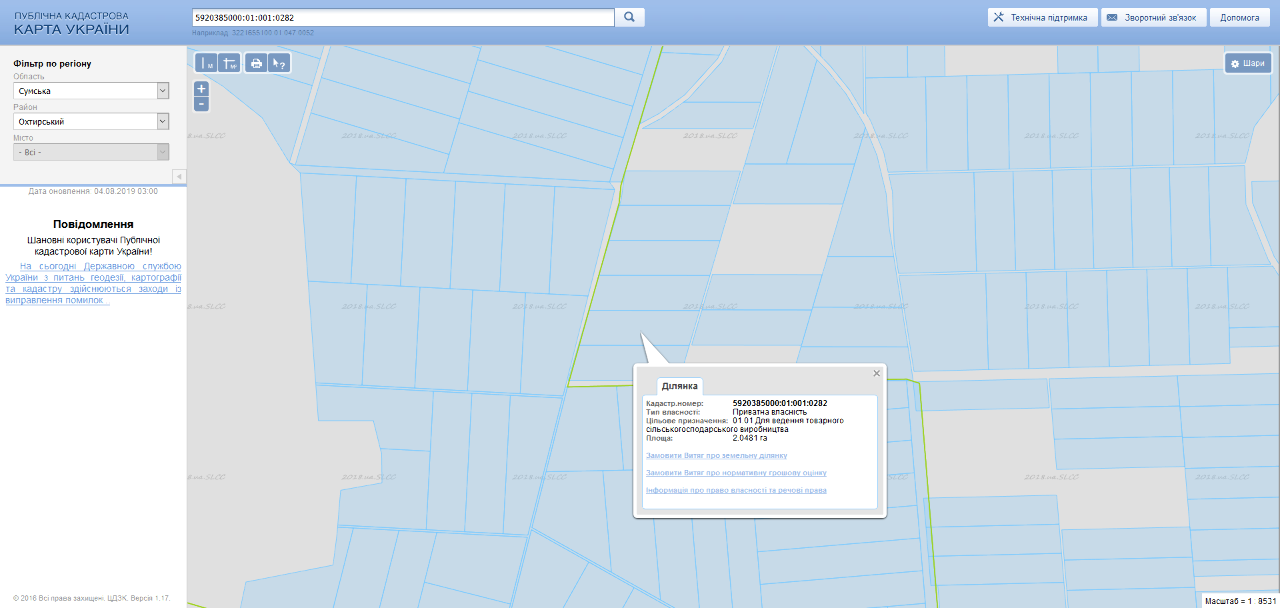Open the Допомога help page
Screen dimensions: 1280x608
click(x=1240, y=18)
